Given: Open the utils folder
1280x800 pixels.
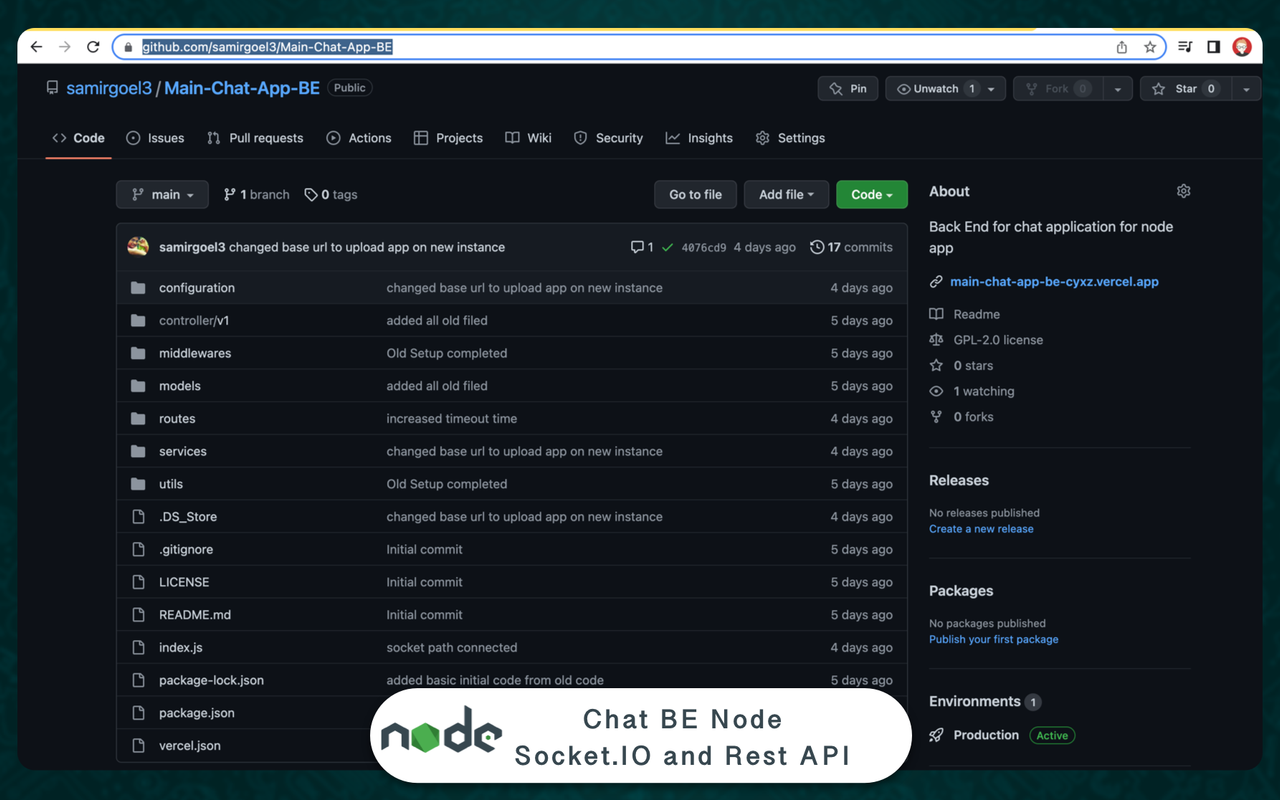Looking at the screenshot, I should tap(171, 484).
